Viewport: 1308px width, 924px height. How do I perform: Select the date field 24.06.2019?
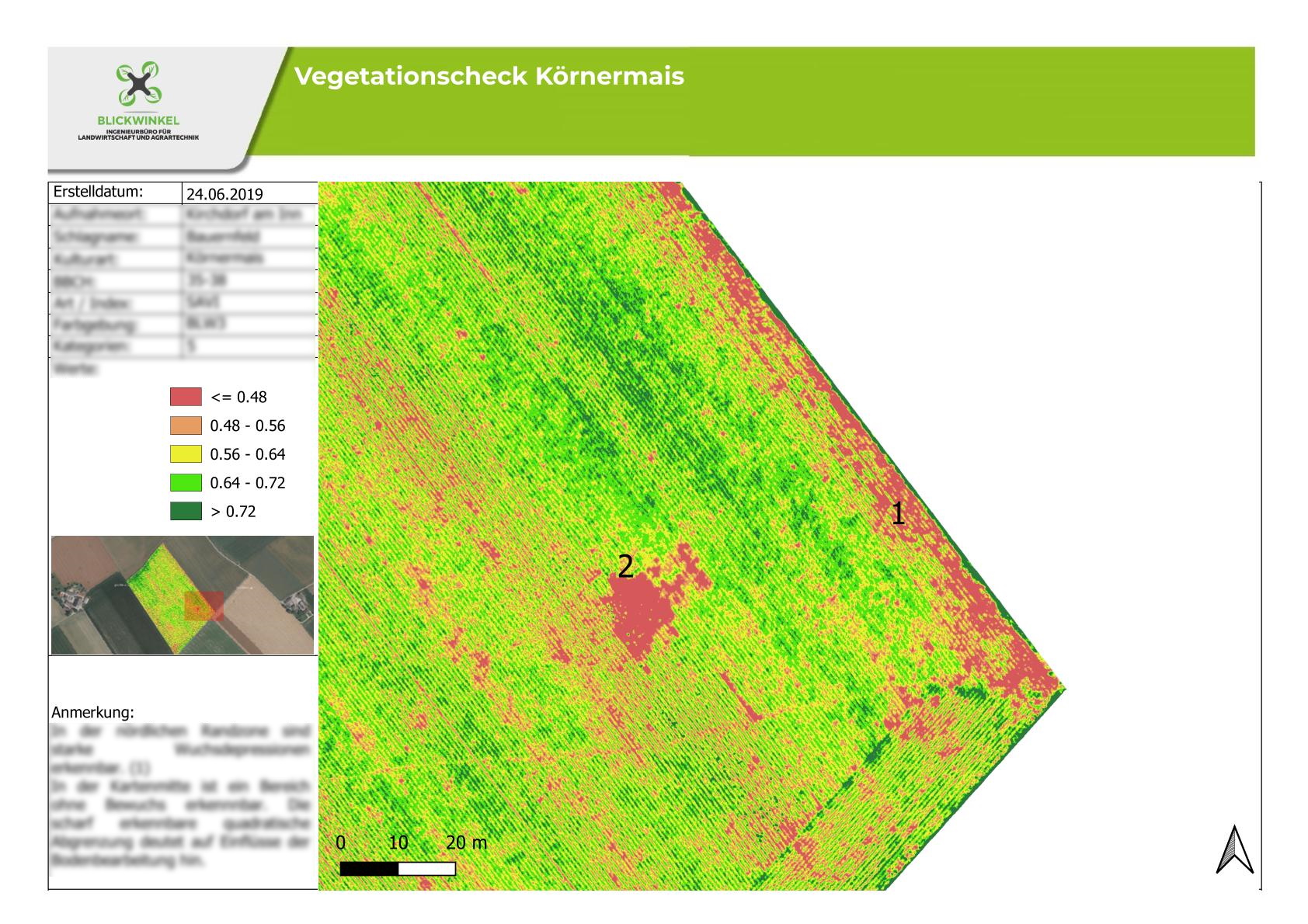coord(224,194)
